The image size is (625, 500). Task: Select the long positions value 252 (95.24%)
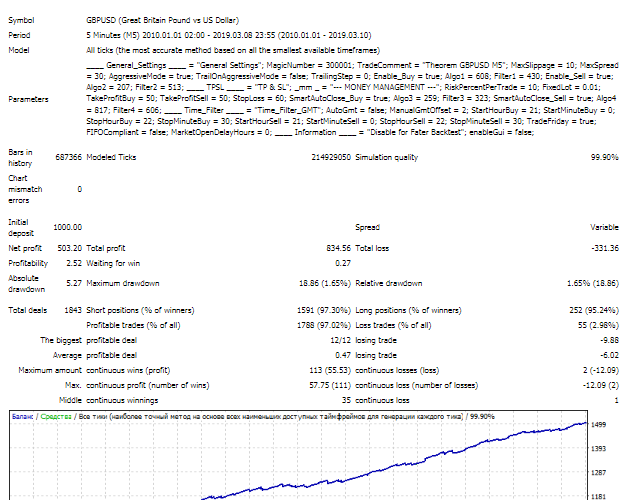[594, 310]
